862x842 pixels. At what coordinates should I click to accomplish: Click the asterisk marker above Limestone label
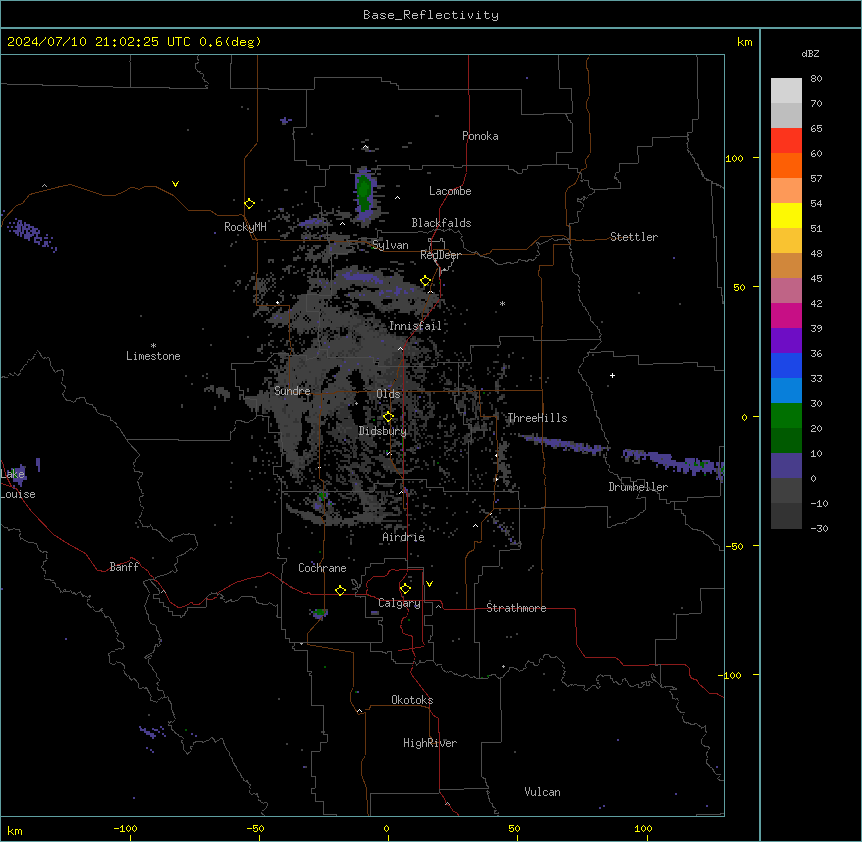[153, 346]
